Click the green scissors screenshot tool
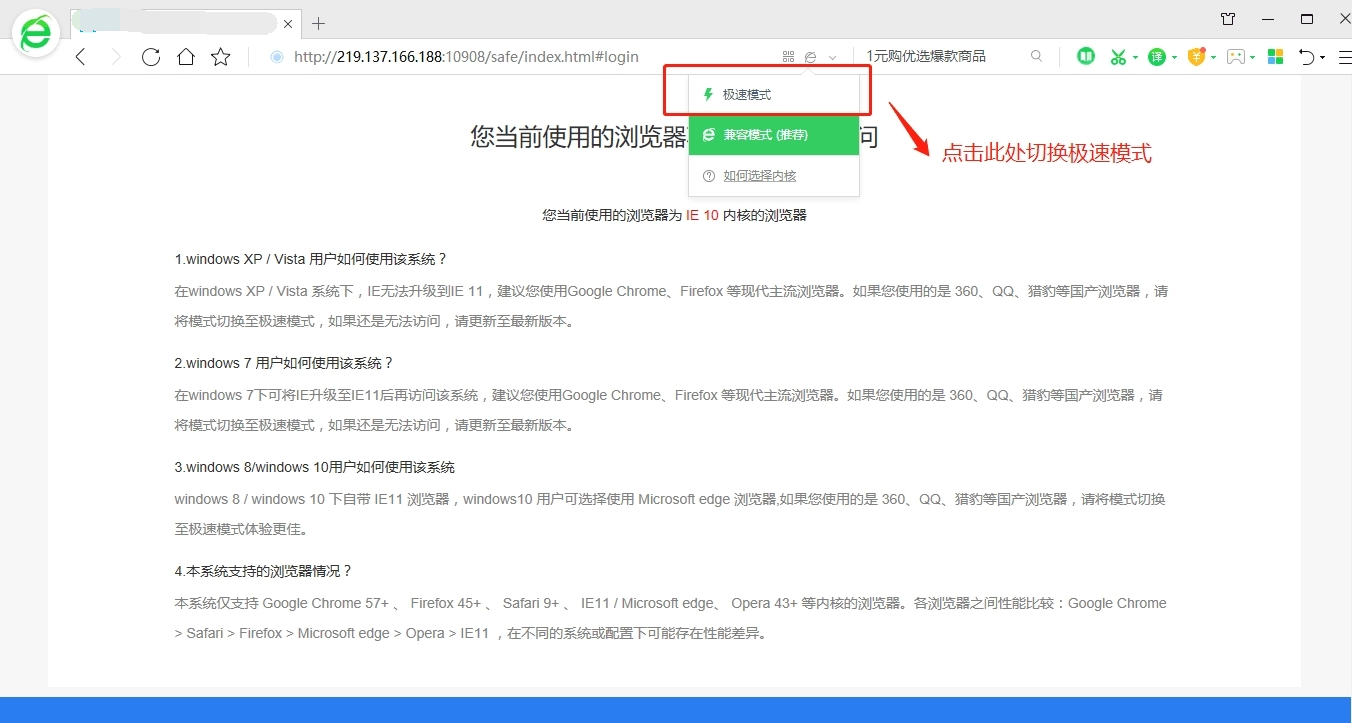1352x723 pixels. point(1118,57)
